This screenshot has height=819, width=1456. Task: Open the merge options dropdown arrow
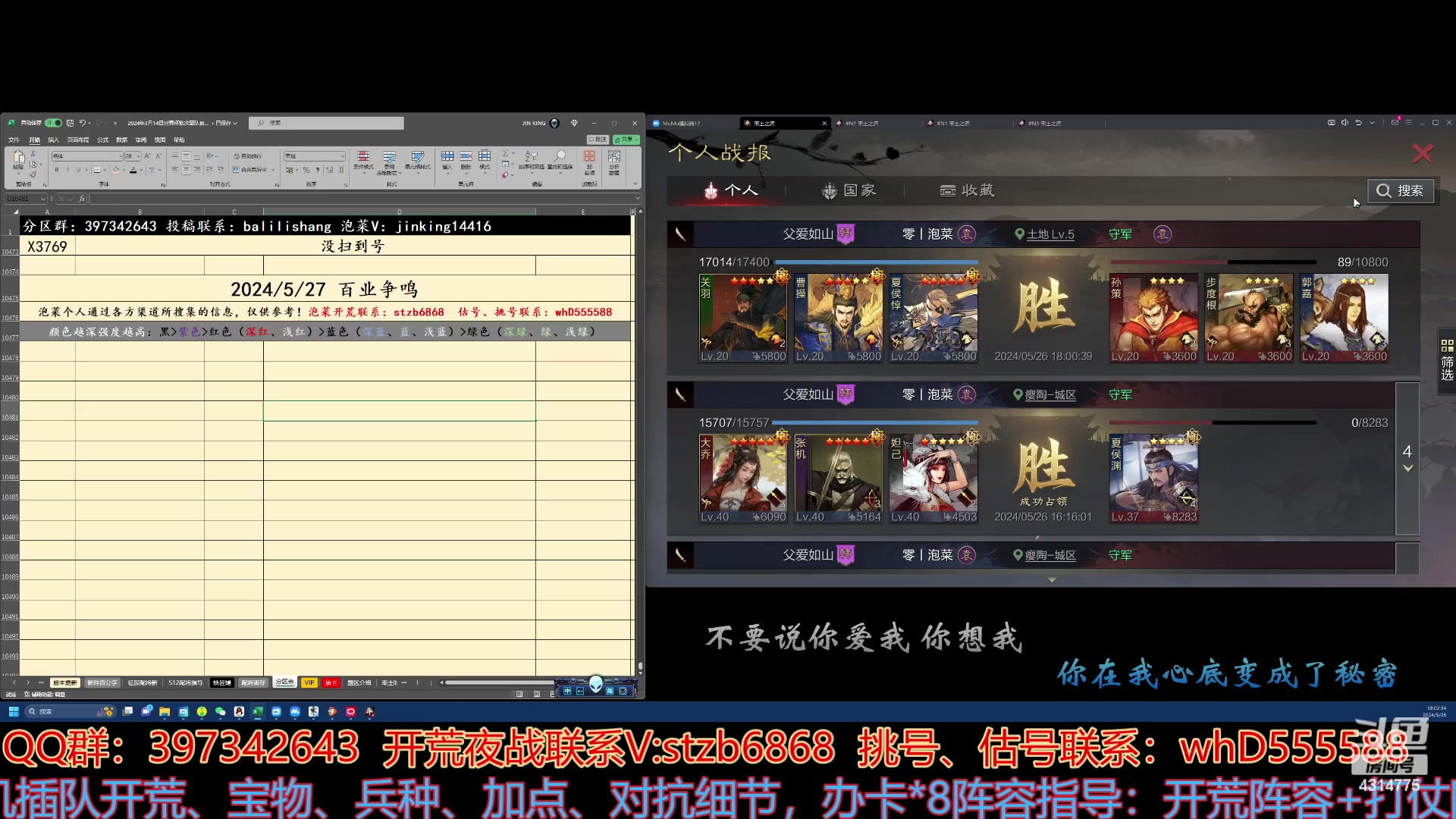point(273,170)
